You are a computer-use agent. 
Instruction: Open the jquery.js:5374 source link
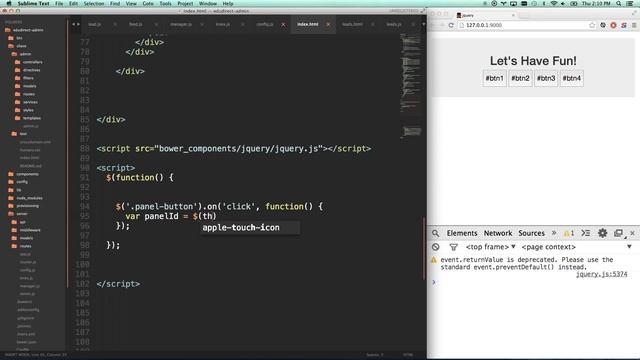pos(601,274)
